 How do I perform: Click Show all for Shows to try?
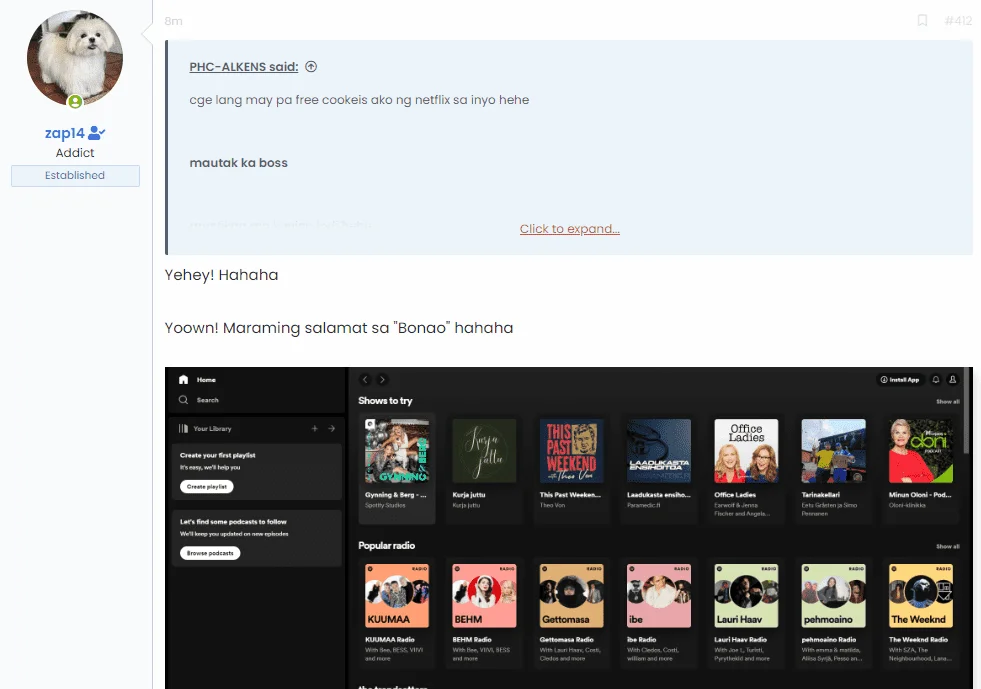947,402
